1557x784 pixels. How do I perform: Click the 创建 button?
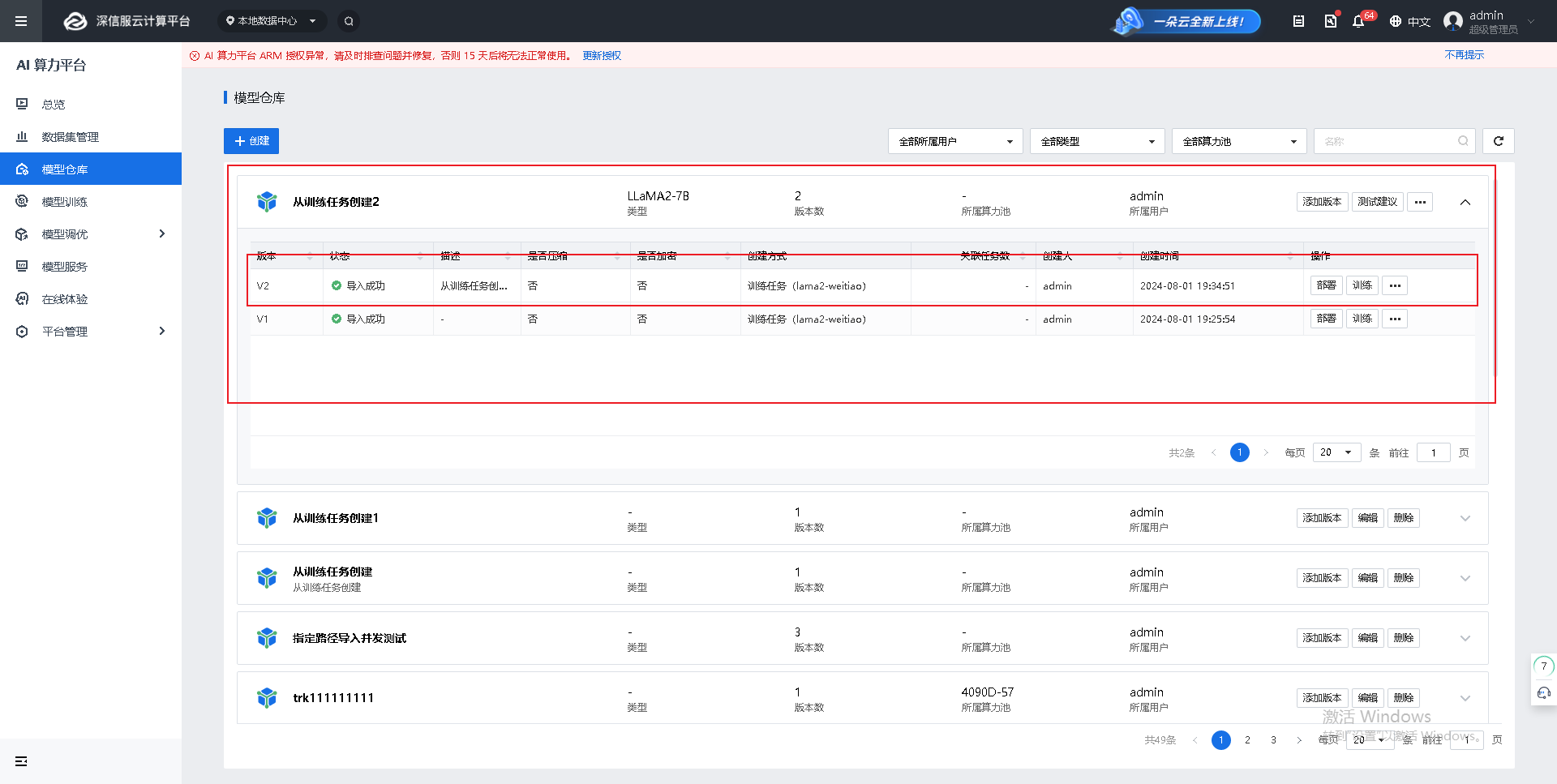[x=251, y=141]
